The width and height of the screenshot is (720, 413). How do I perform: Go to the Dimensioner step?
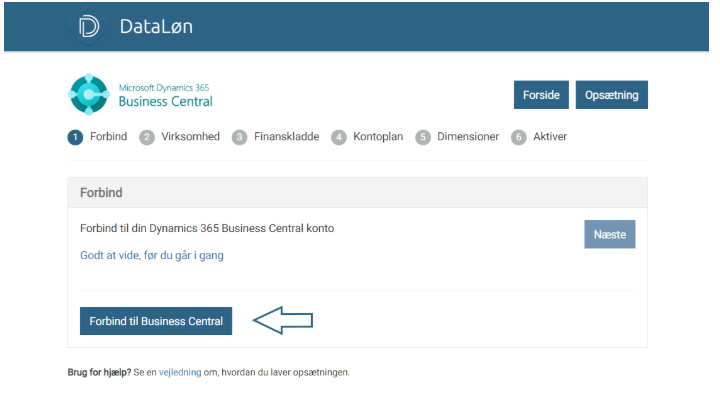click(468, 137)
